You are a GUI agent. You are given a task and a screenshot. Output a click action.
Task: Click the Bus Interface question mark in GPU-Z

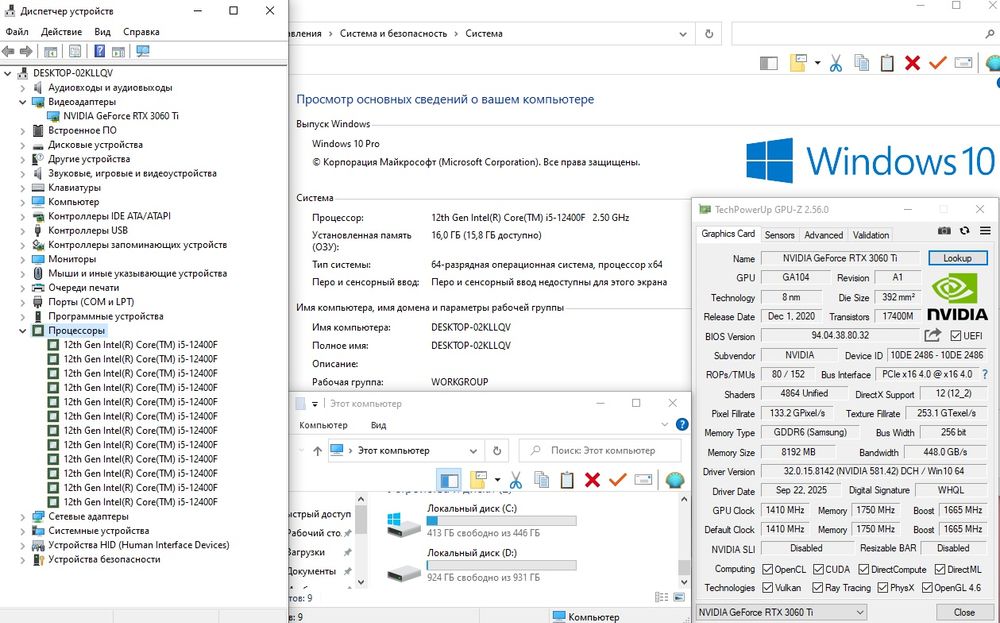[985, 374]
